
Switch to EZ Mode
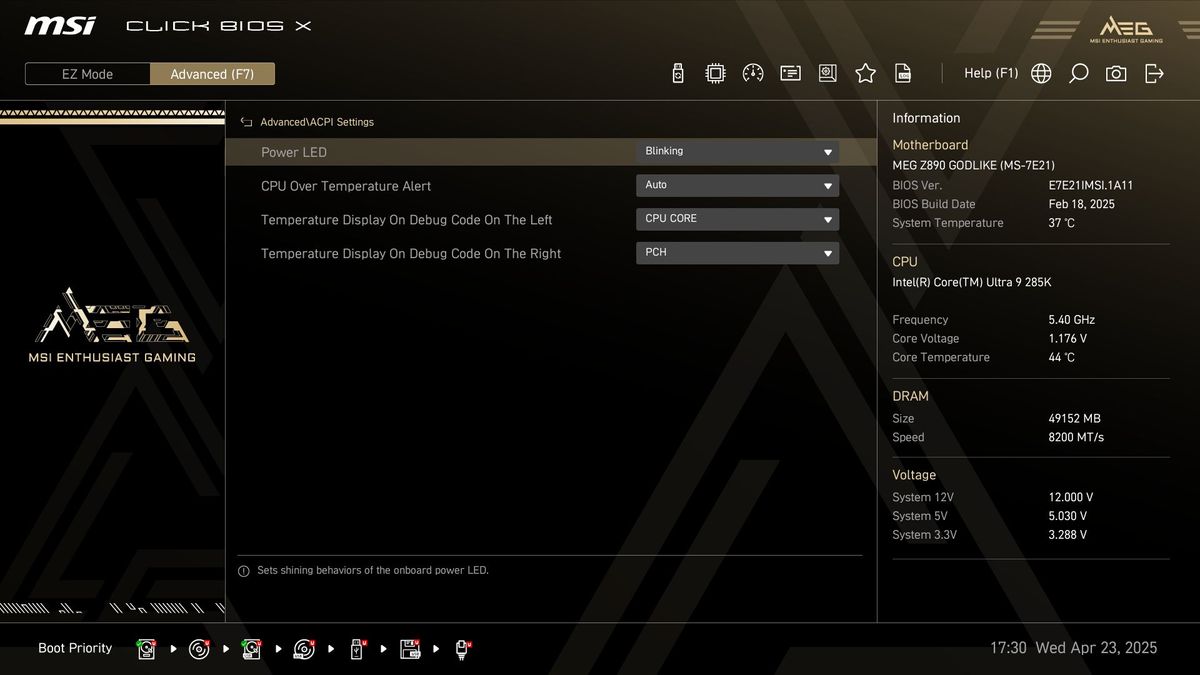(88, 74)
